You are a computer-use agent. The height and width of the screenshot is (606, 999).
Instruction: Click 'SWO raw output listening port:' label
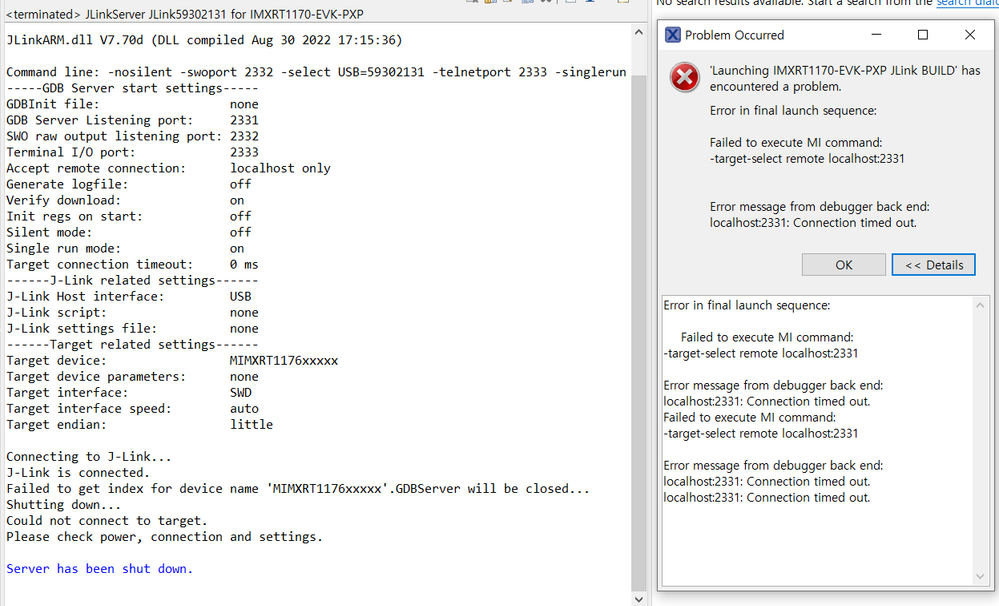114,136
